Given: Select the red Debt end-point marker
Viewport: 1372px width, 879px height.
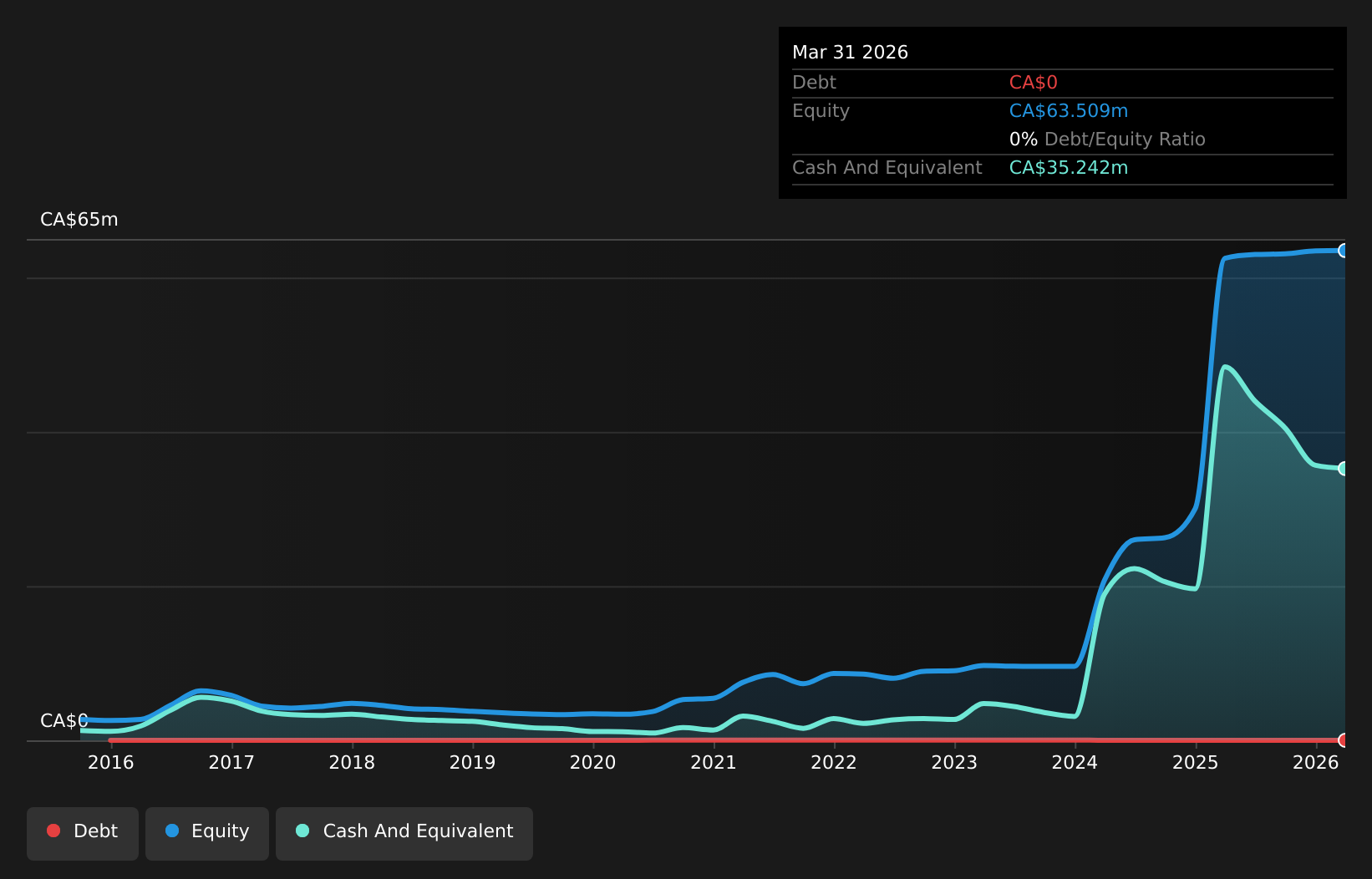Looking at the screenshot, I should click(1344, 740).
